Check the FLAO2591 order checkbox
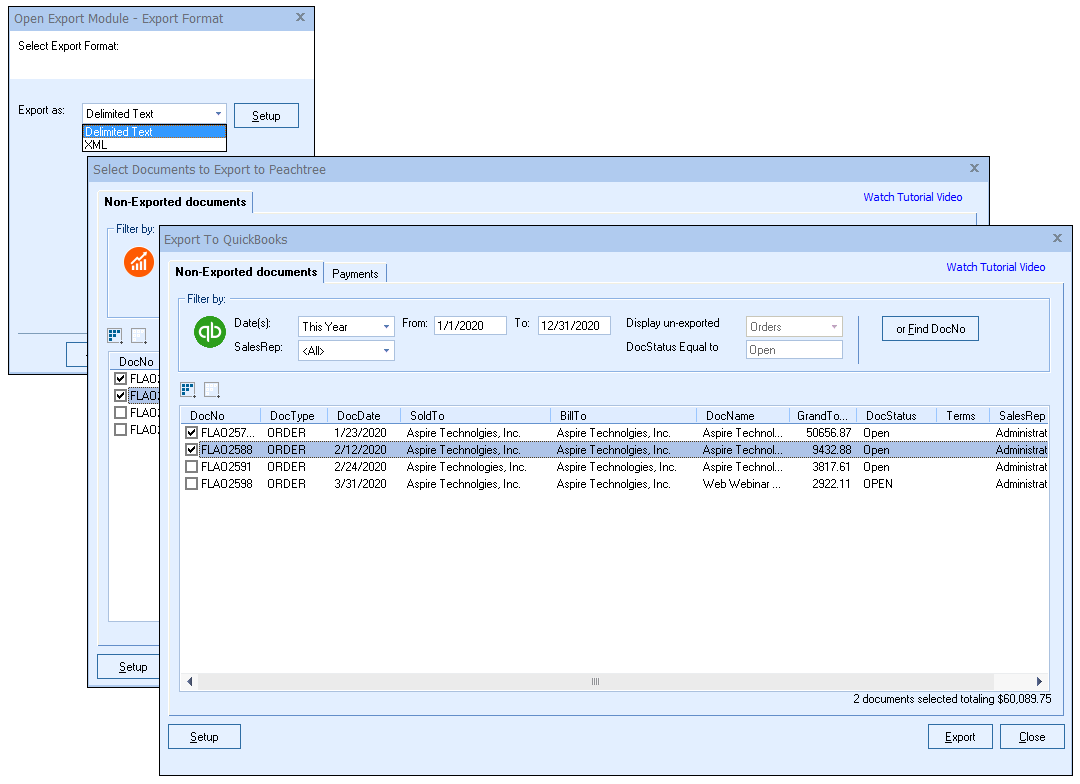Screen dimensions: 1080x784 [192, 467]
